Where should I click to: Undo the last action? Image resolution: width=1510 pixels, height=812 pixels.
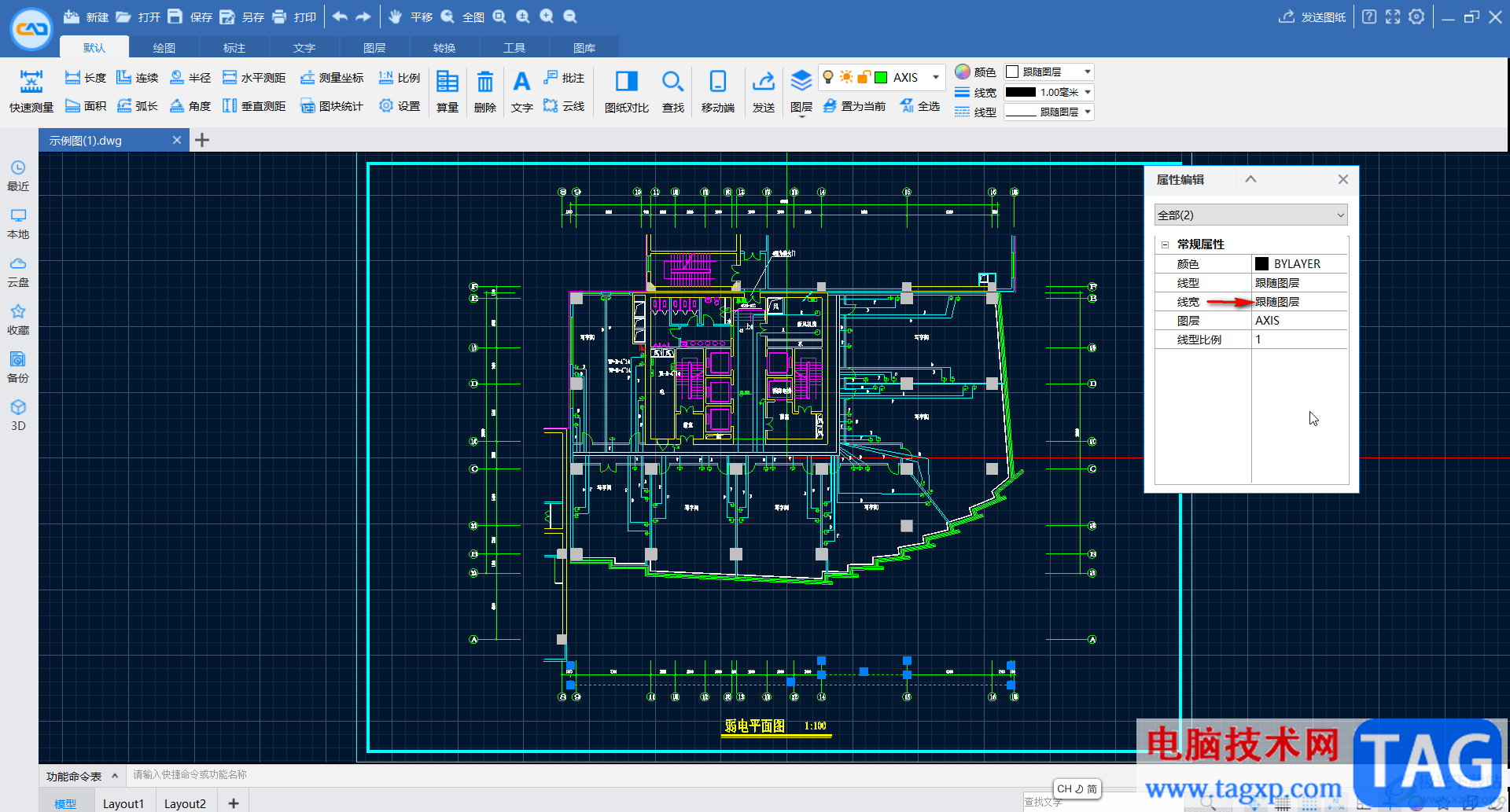(340, 17)
